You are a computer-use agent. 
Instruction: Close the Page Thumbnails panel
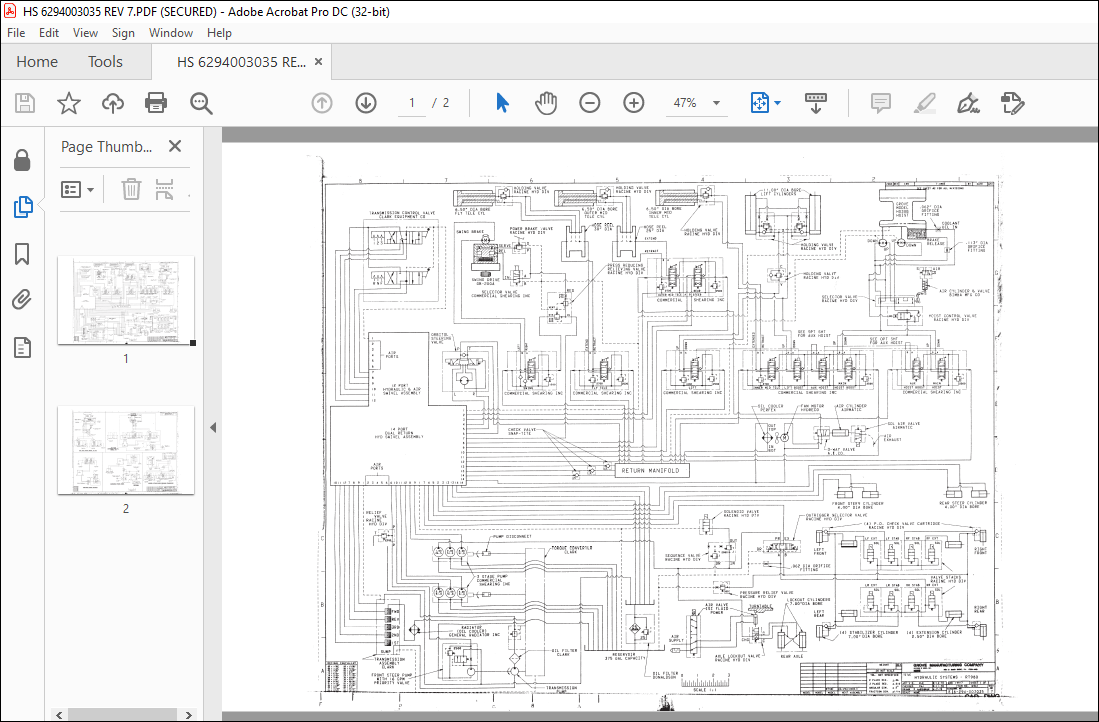175,146
